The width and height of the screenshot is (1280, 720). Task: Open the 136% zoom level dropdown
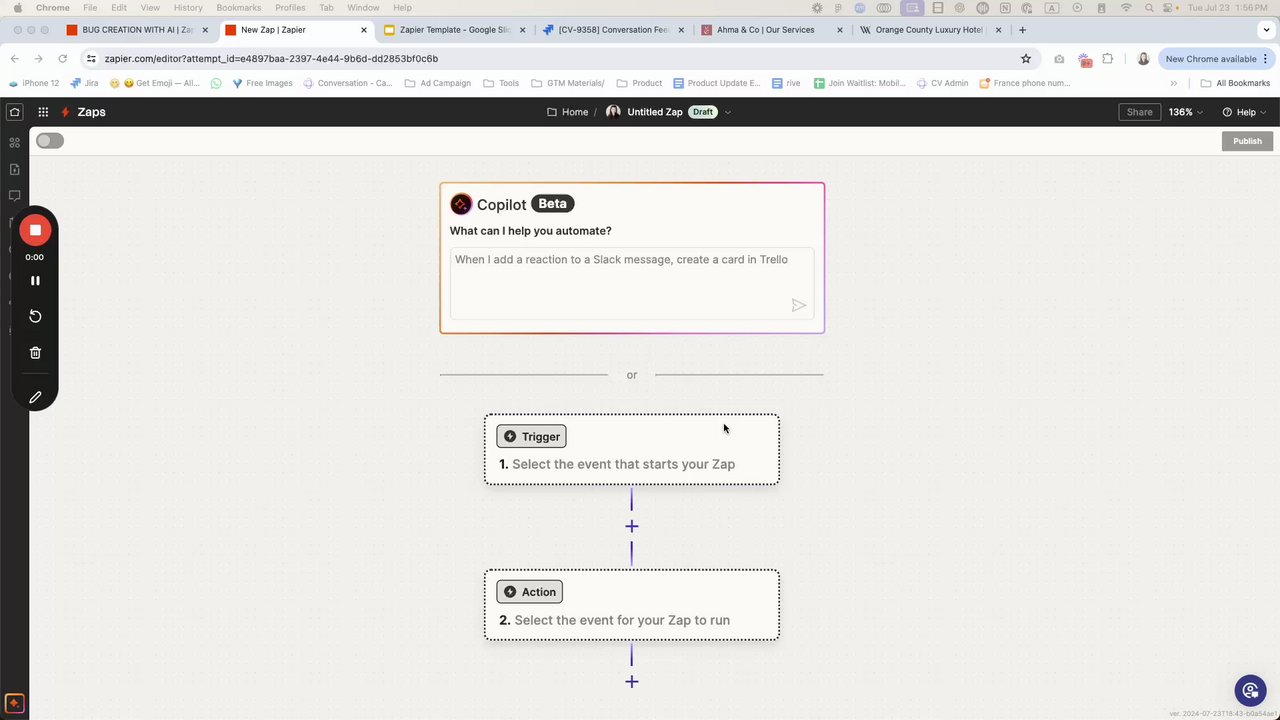click(x=1186, y=112)
